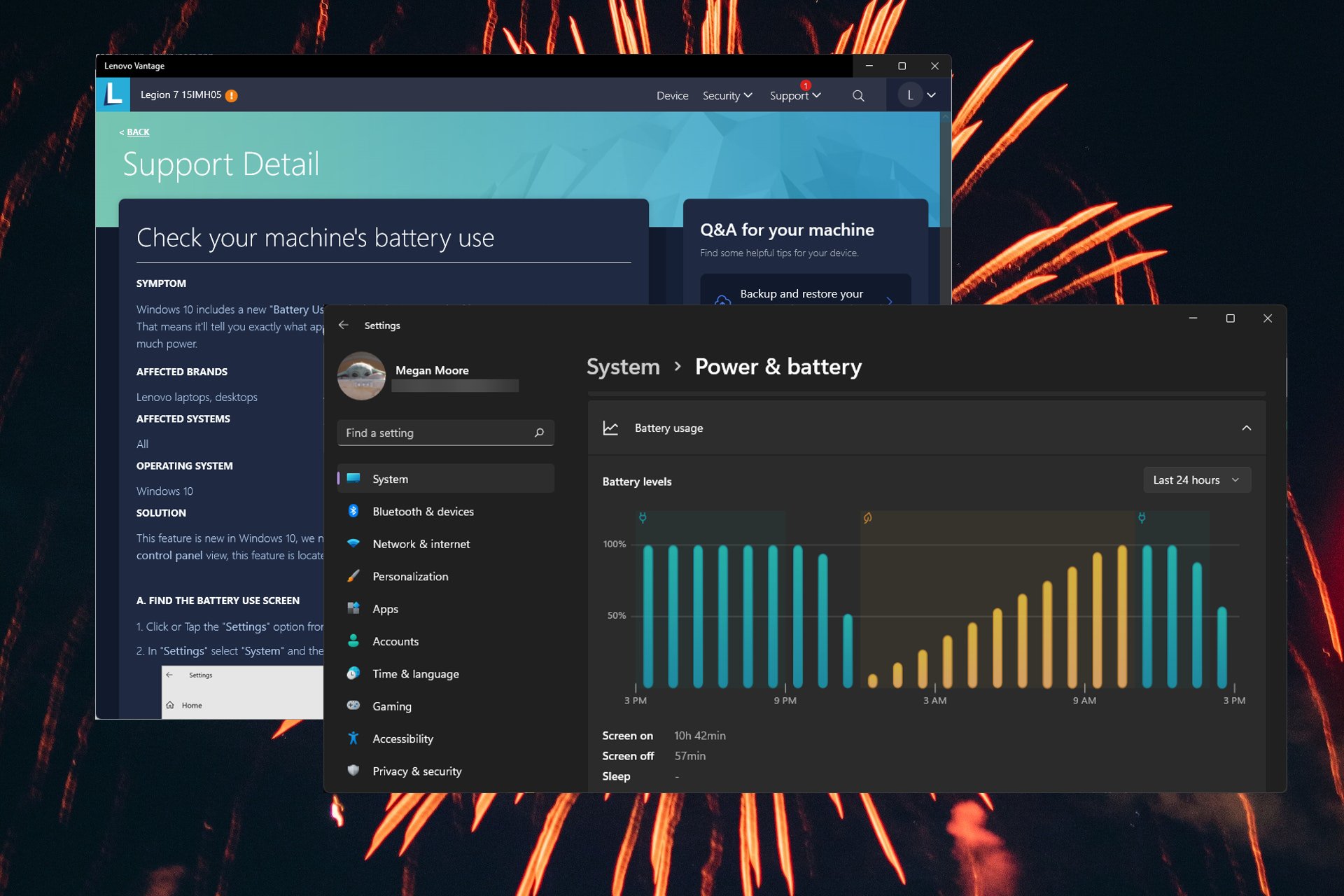Click the System breadcrumb link

[x=623, y=367]
